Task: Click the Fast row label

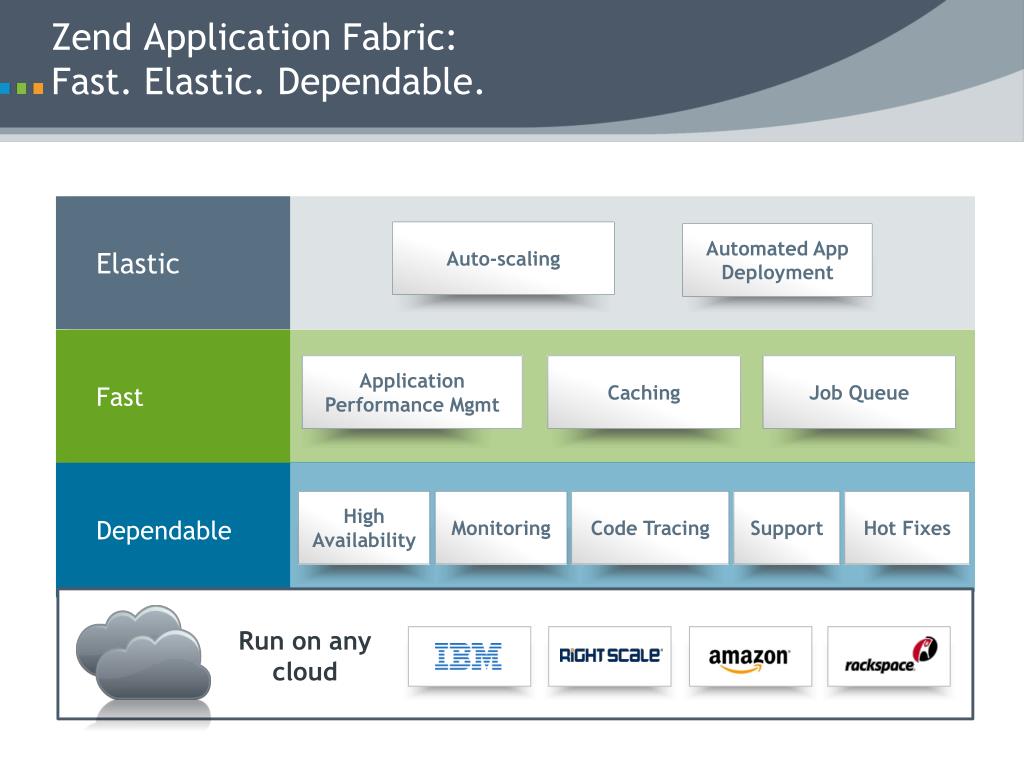Action: click(120, 397)
